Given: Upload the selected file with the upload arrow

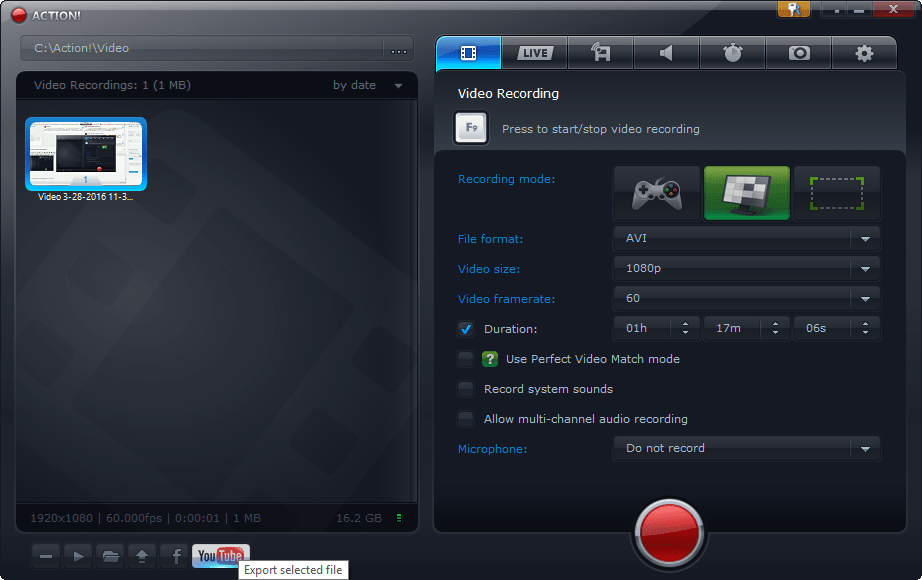Looking at the screenshot, I should coord(142,556).
